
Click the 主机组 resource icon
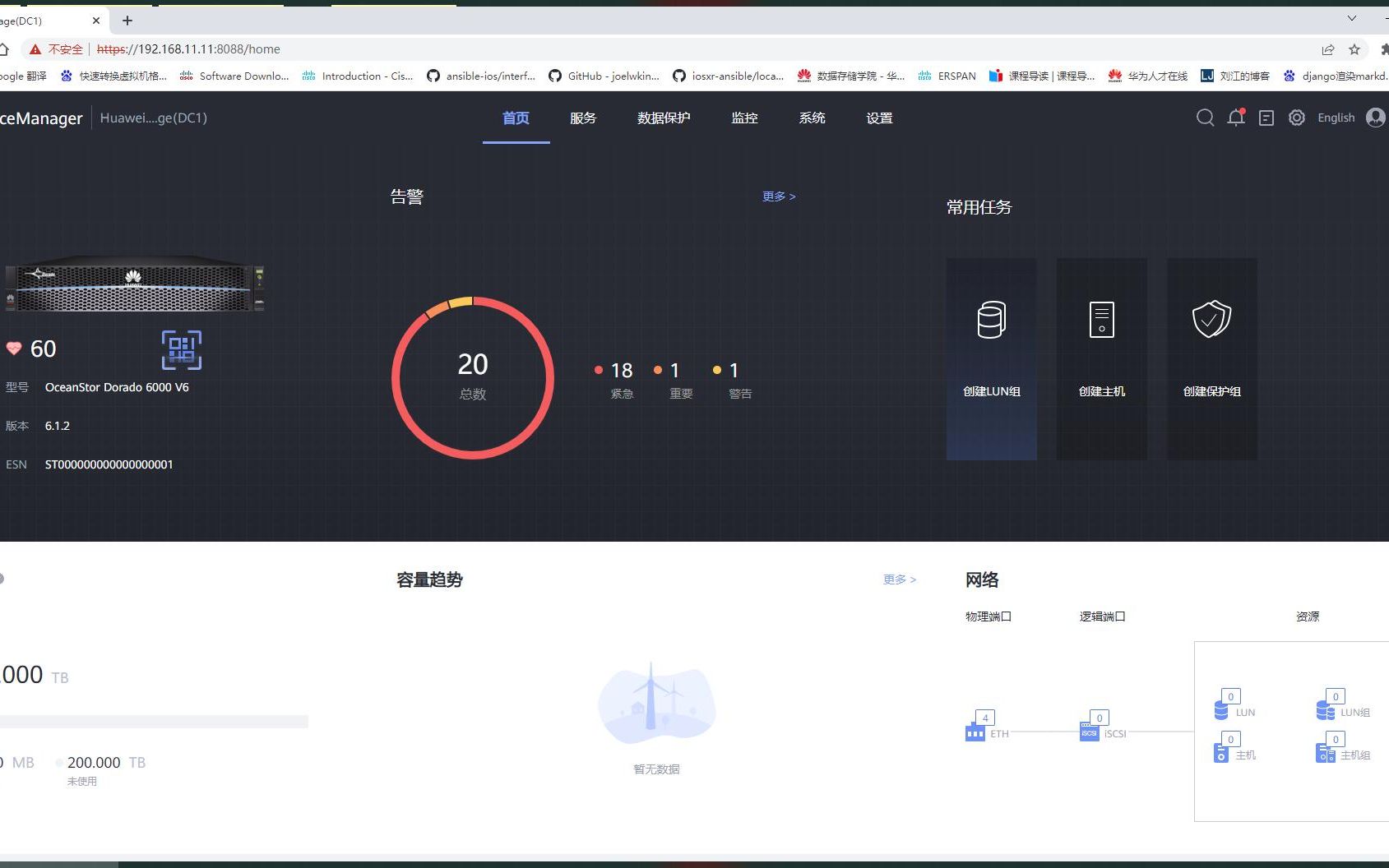[1325, 751]
